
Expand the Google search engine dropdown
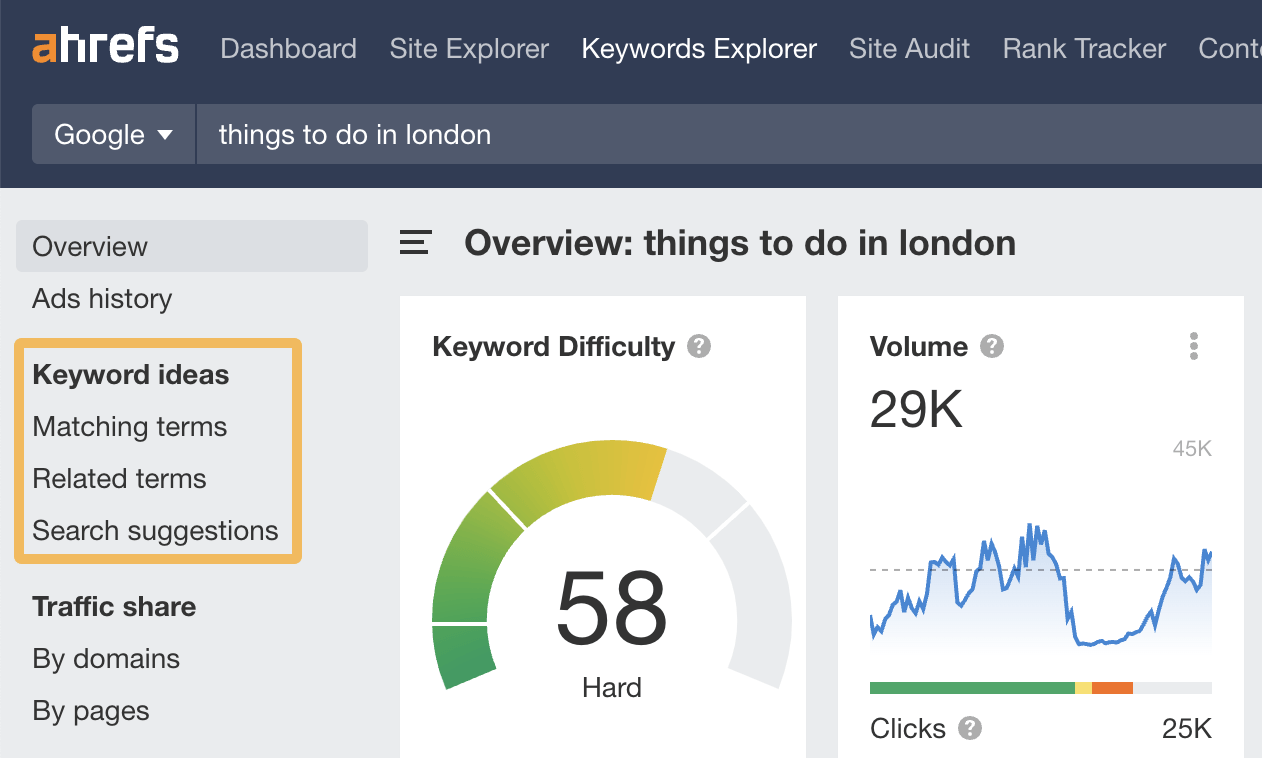point(112,134)
